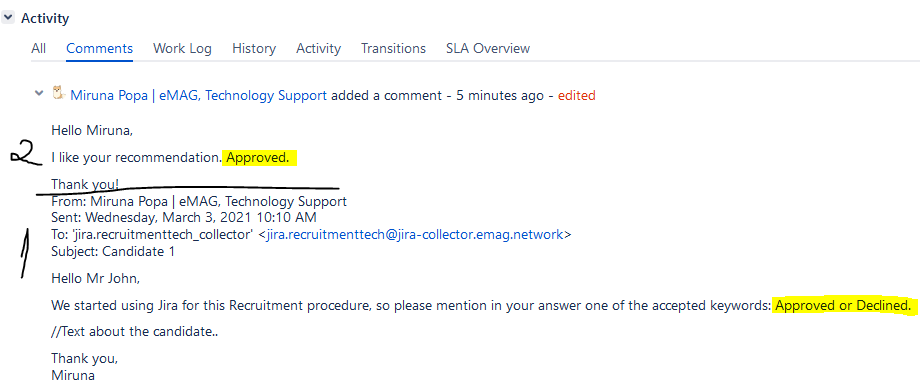The width and height of the screenshot is (920, 388).
Task: Collapse Miruna Popa's comment arrow
Action: [39, 93]
